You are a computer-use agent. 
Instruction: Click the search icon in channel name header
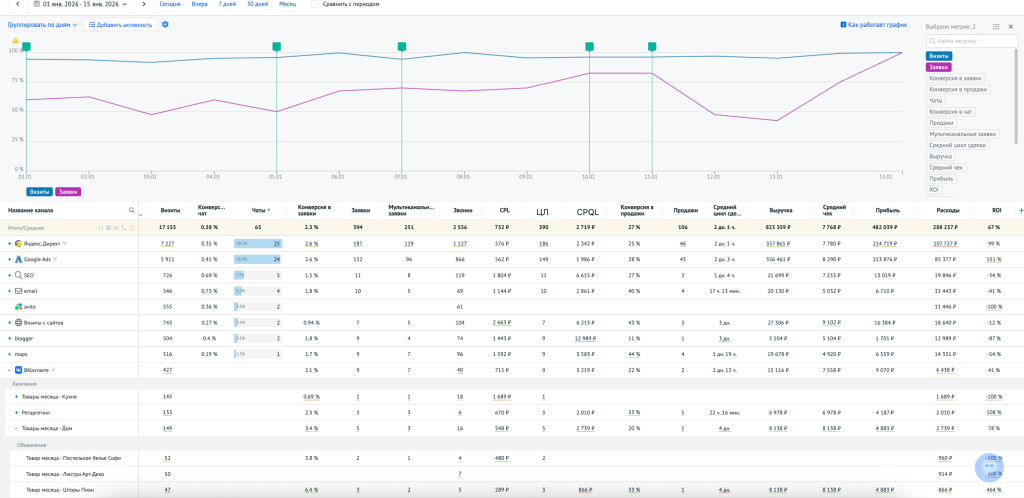coord(131,211)
